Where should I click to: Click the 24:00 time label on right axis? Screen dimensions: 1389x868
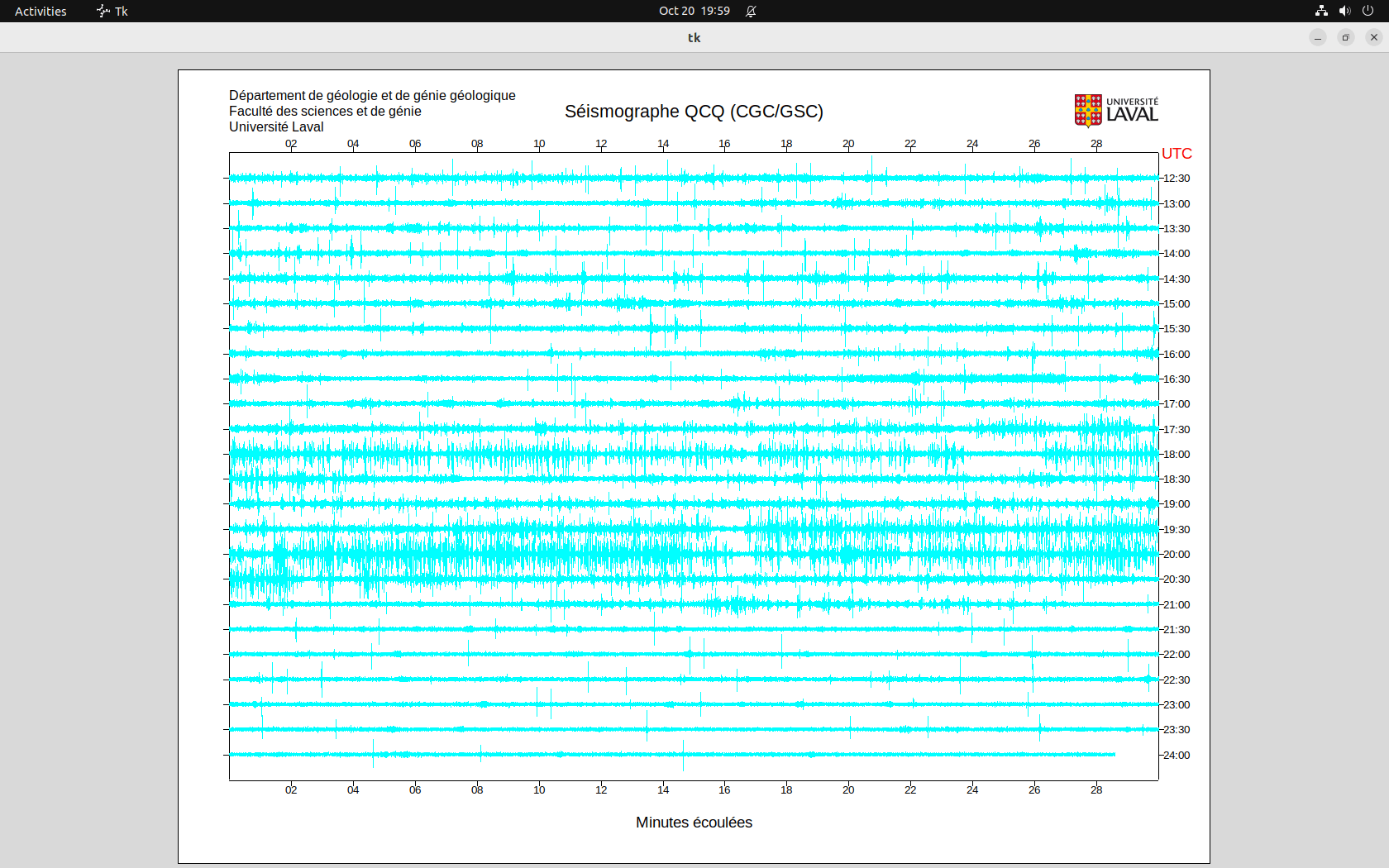1177,756
